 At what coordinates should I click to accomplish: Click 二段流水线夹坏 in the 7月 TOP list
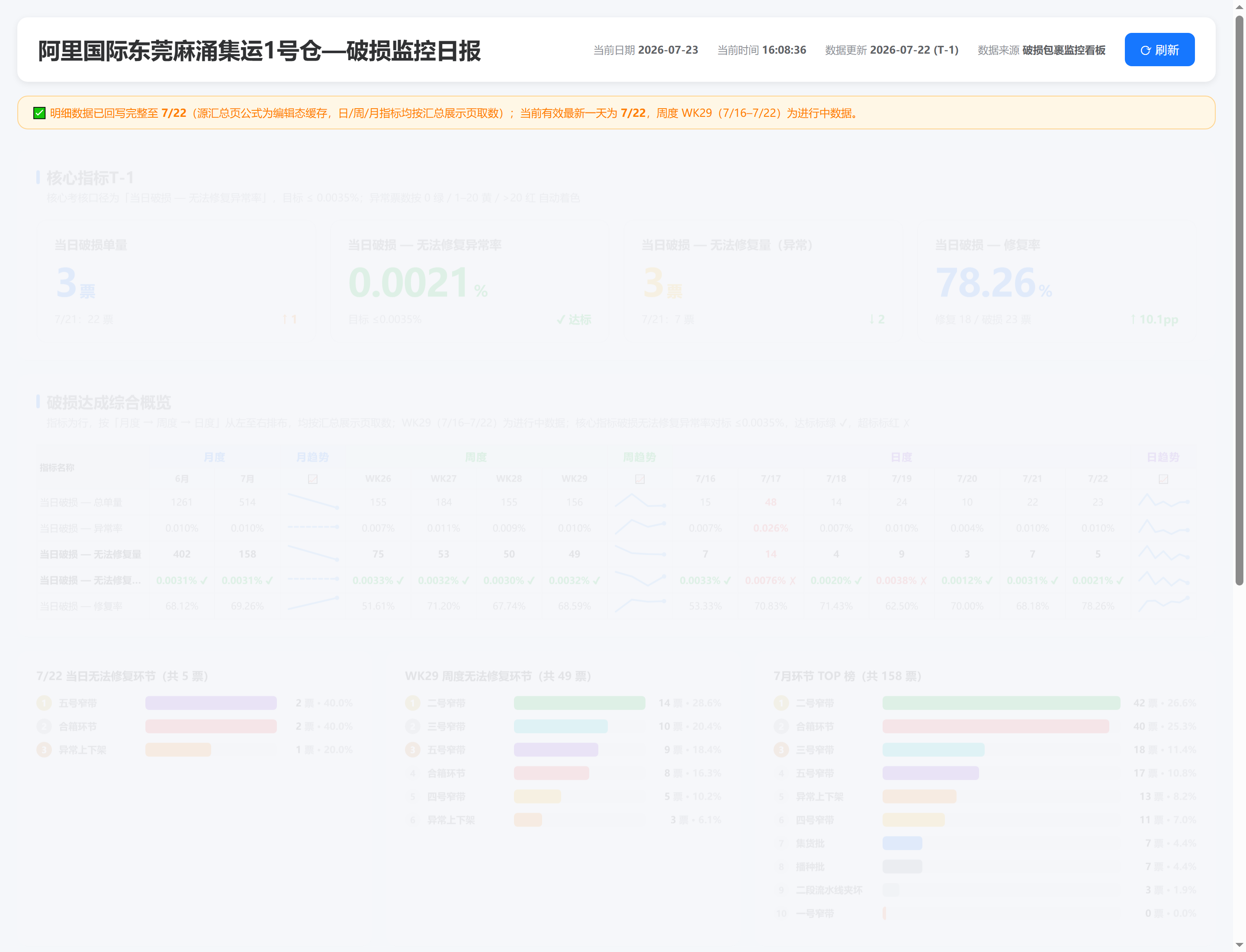(829, 890)
